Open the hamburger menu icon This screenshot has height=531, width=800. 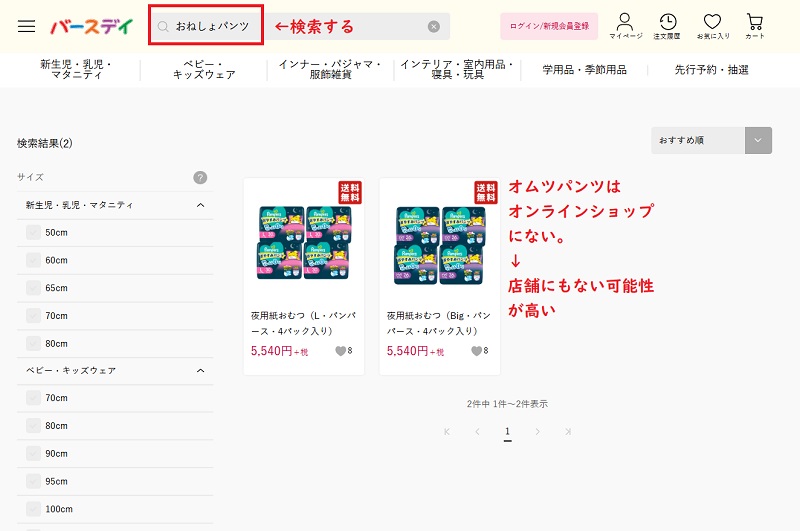[26, 26]
